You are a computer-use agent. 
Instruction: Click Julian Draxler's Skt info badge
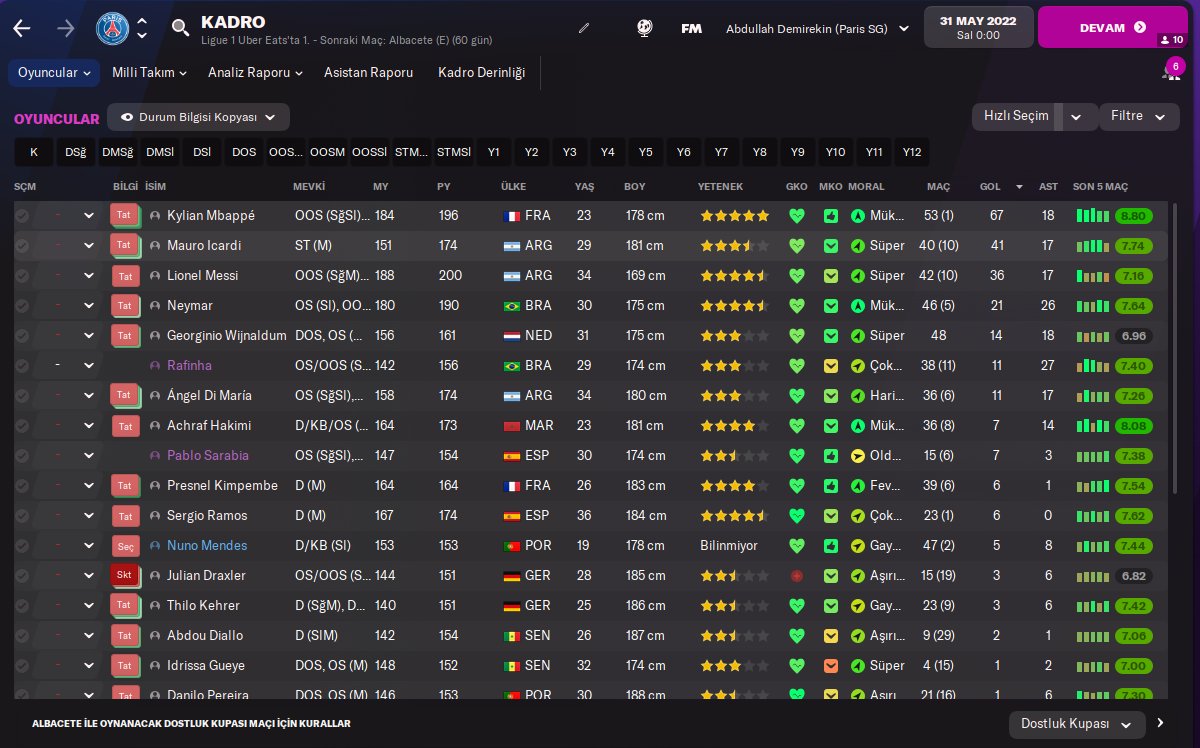pyautogui.click(x=124, y=576)
